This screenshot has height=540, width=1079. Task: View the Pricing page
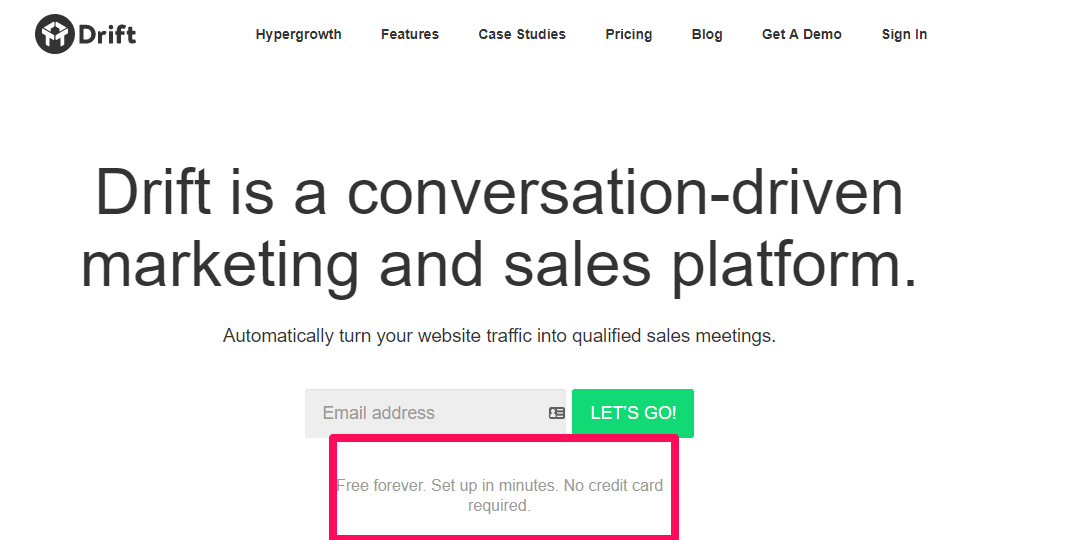tap(629, 34)
